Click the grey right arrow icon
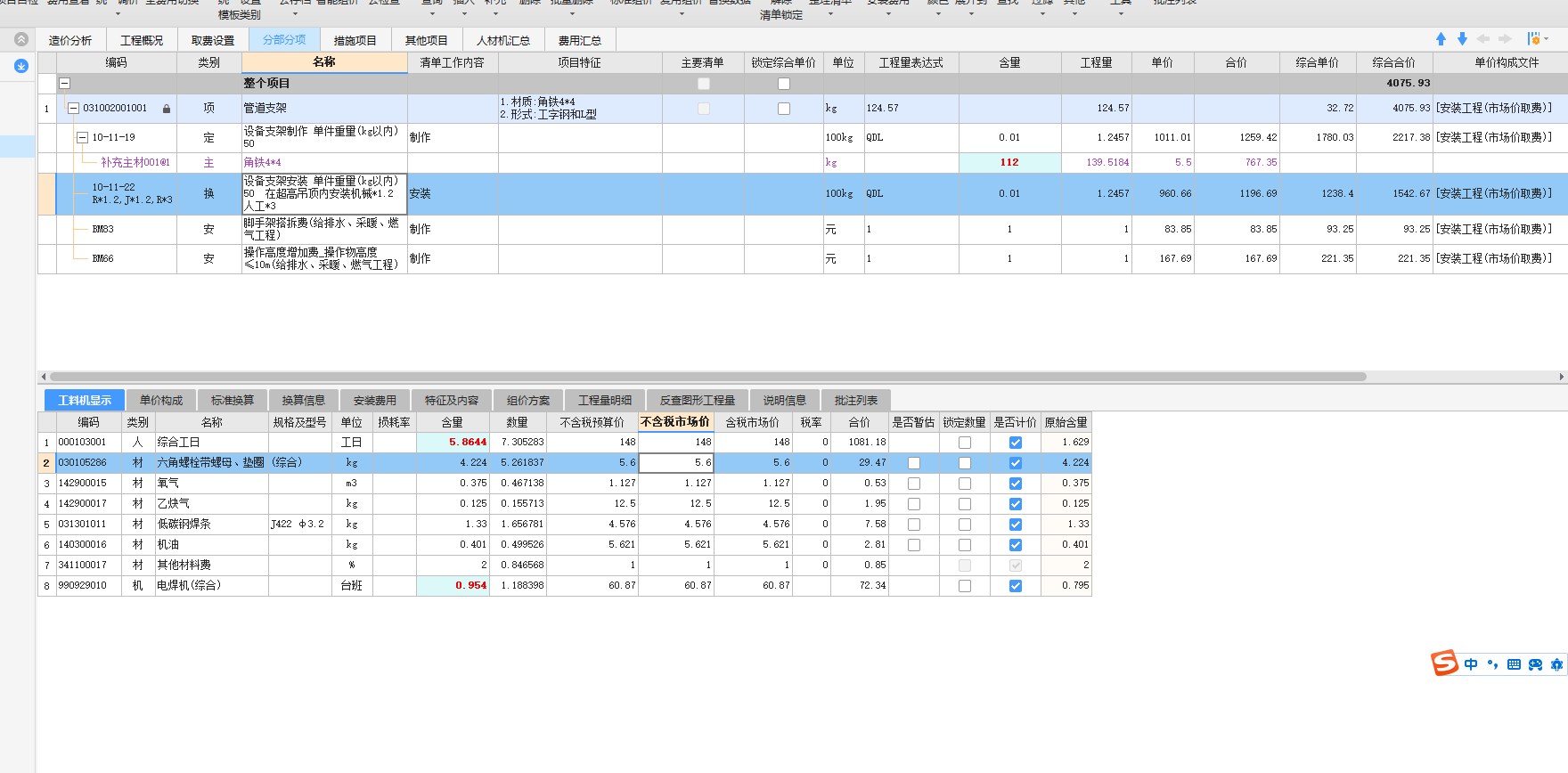Viewport: 1568px width, 773px height. pyautogui.click(x=1505, y=39)
